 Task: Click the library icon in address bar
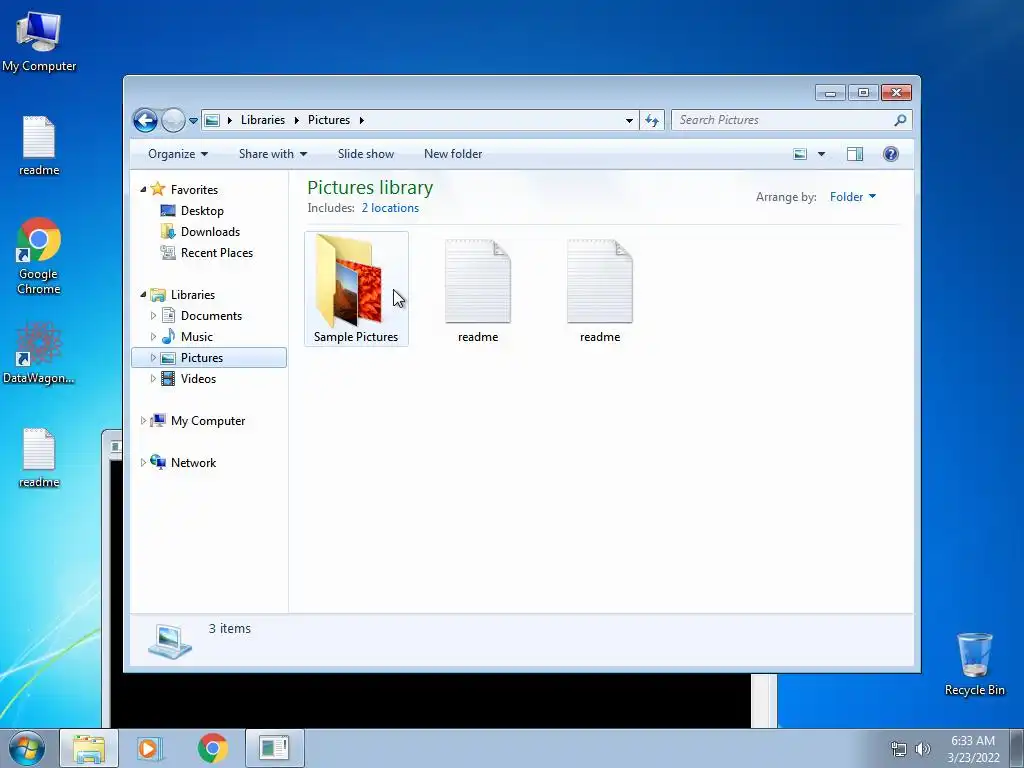pyautogui.click(x=212, y=120)
